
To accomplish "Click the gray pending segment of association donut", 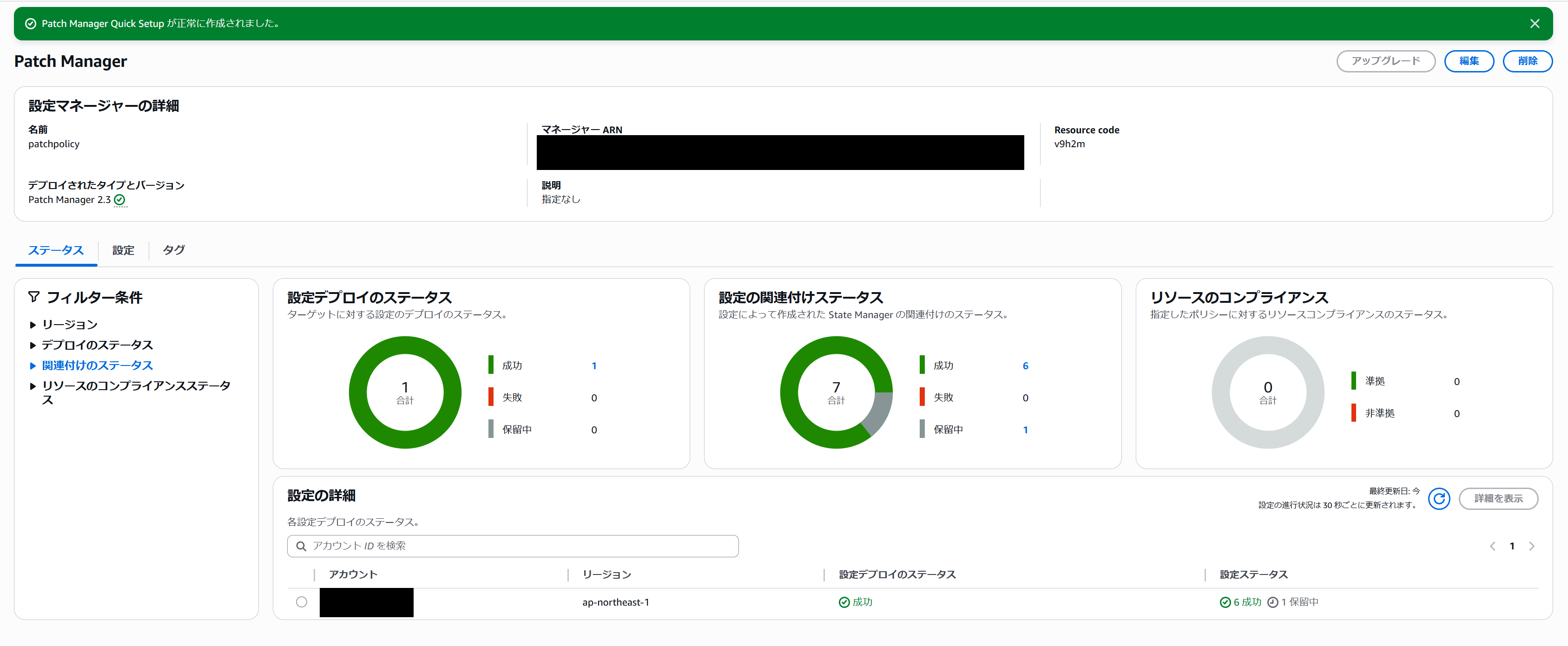I will pos(880,412).
